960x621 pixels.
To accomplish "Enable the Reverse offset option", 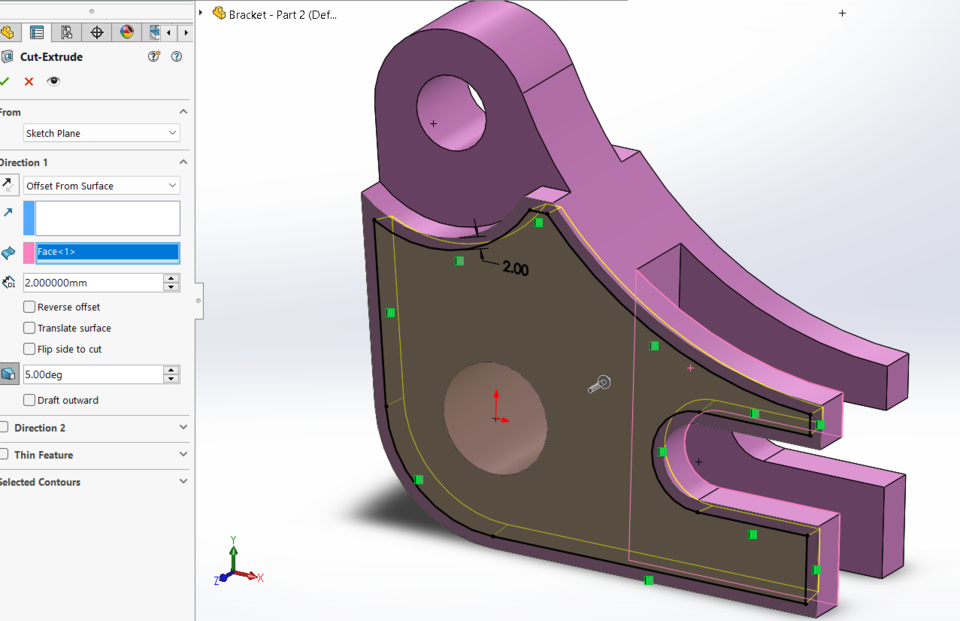I will tap(28, 306).
